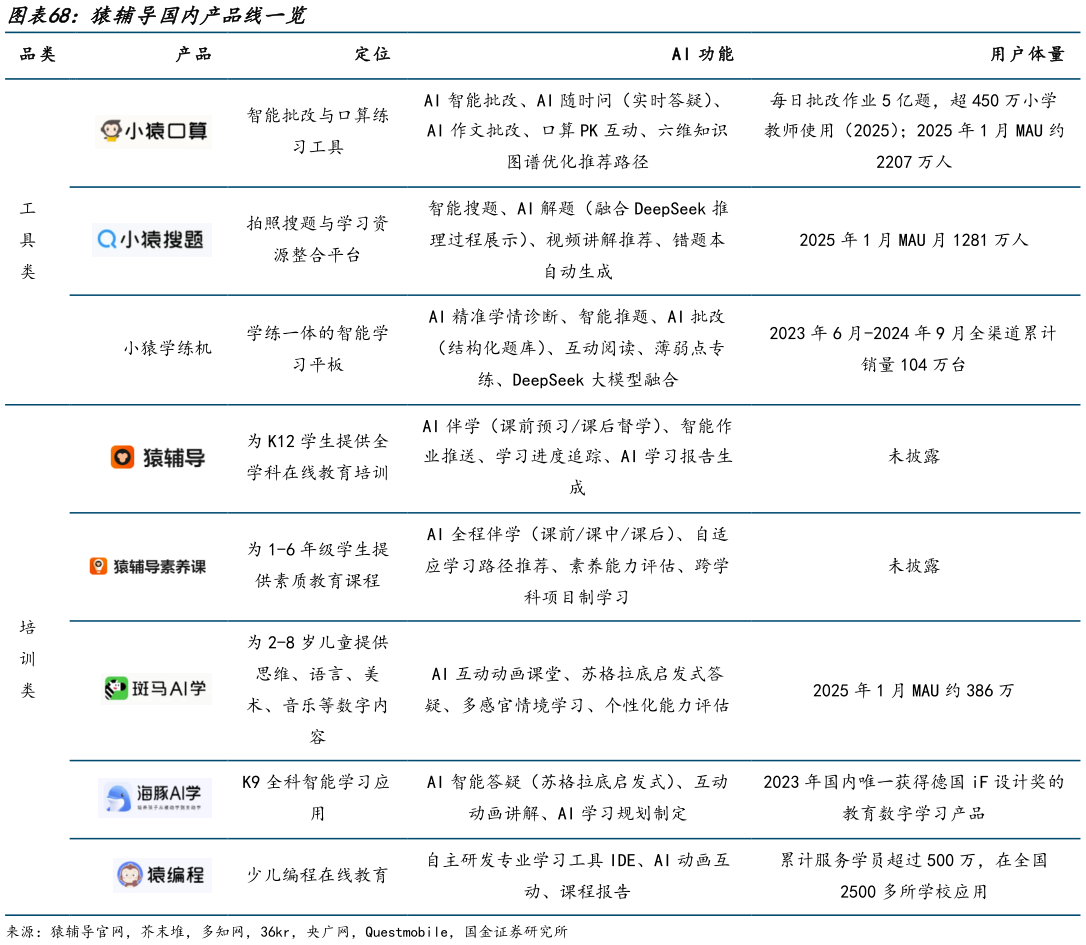Click the 小猿搜题 magnifier logo
1086x945 pixels.
[x=152, y=240]
